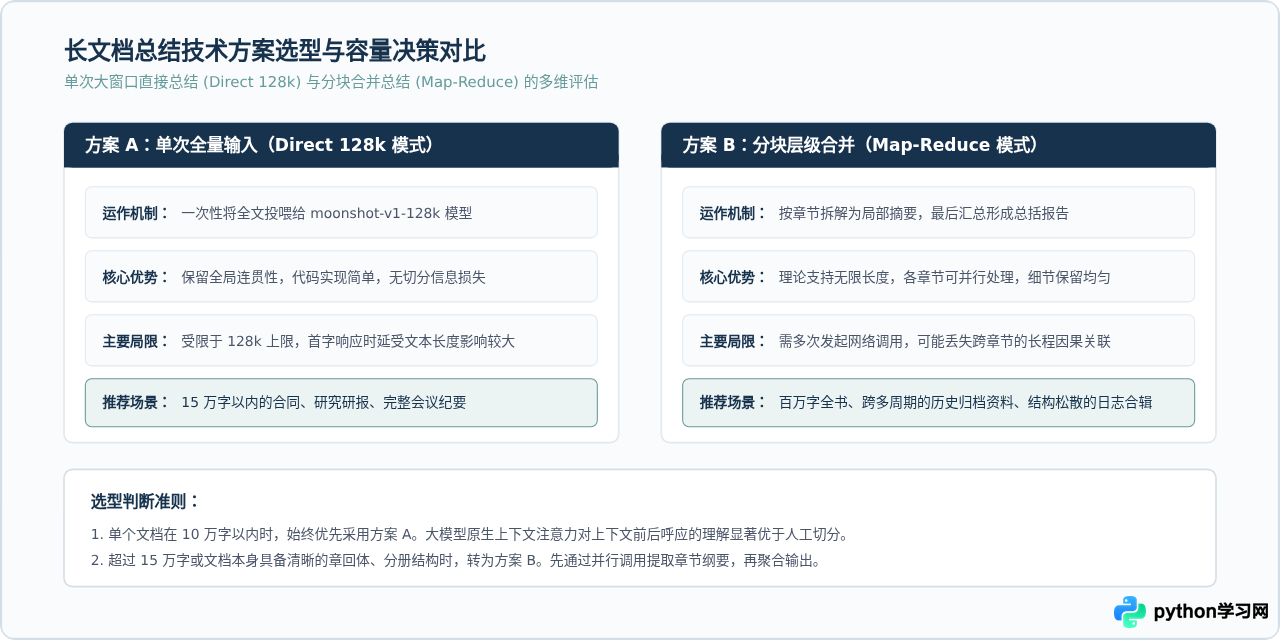
Task: Click the row 按章节拆解为局部摘要
Action: pyautogui.click(x=938, y=212)
